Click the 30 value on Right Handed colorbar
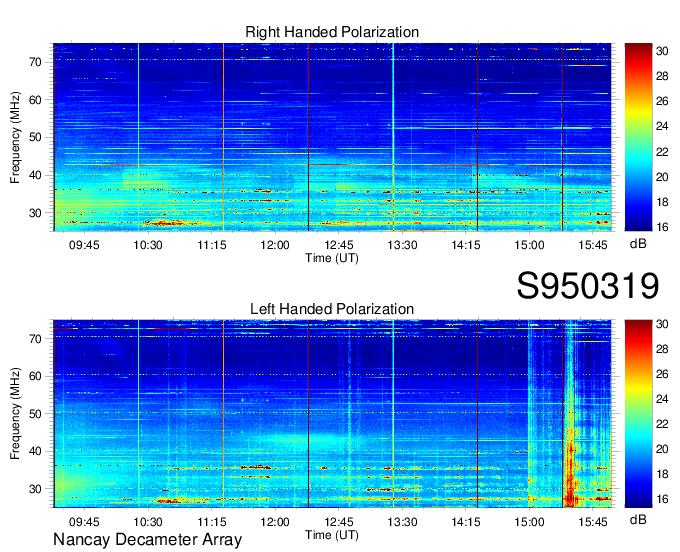 tap(662, 52)
